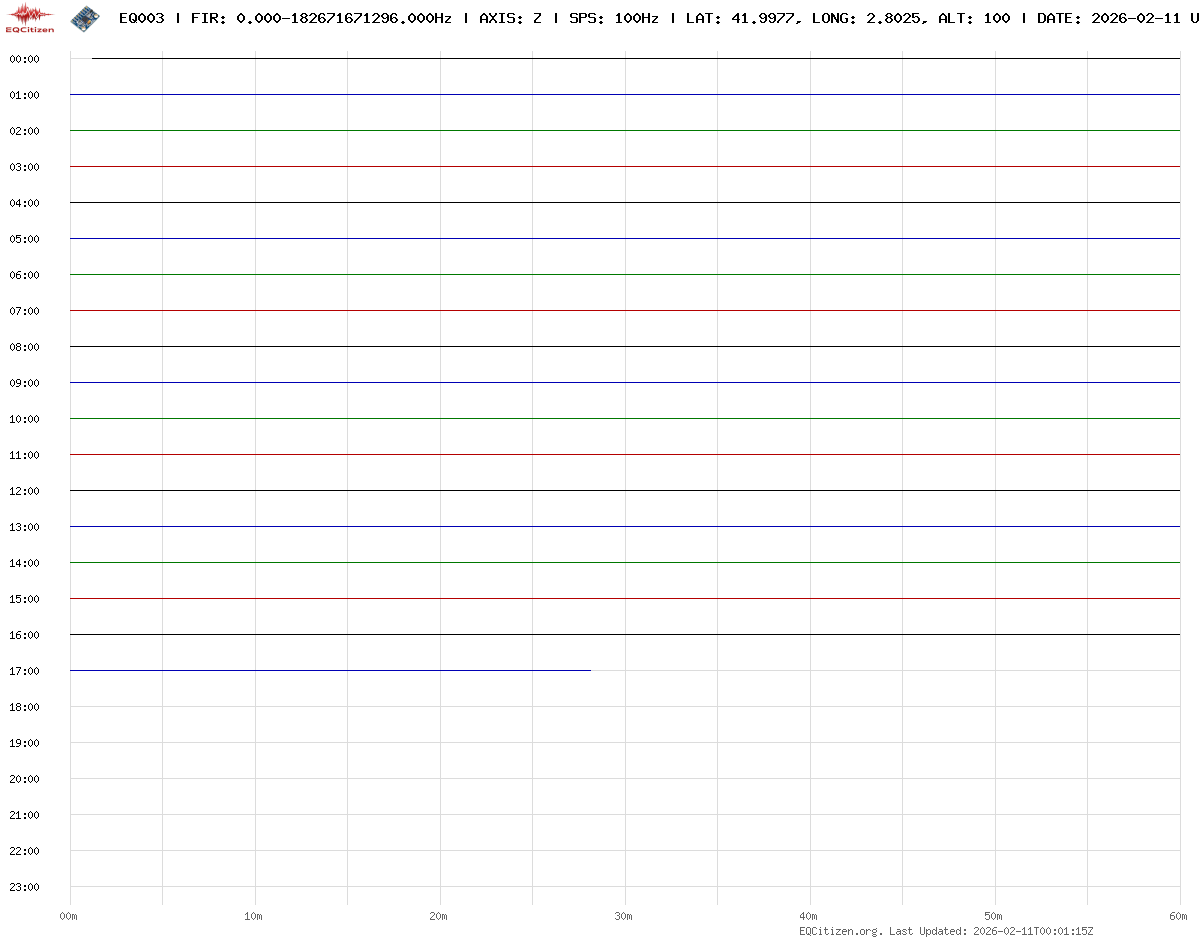This screenshot has width=1200, height=940.
Task: Click the EQCitizen logo in top-left corner
Action: 30,18
